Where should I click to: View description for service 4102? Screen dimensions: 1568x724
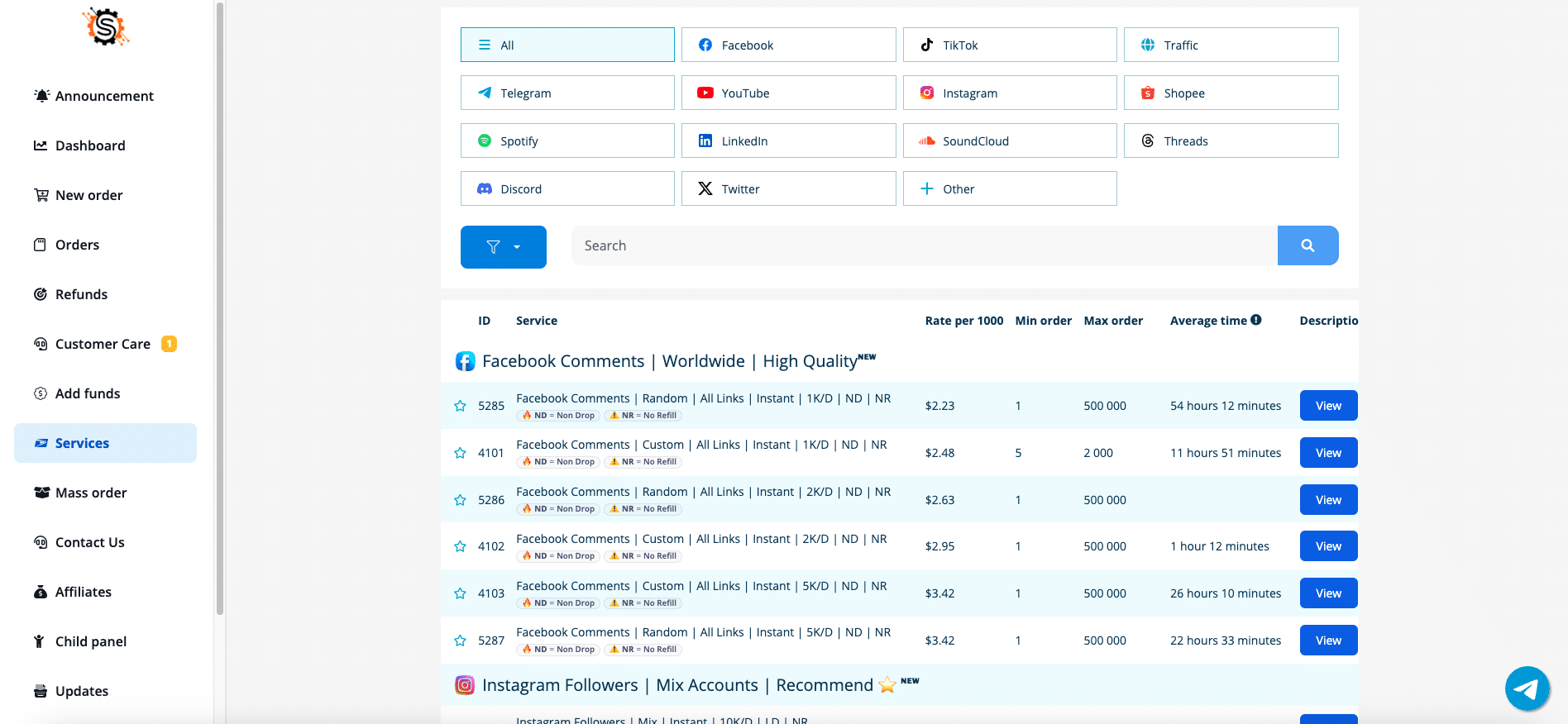coord(1328,546)
